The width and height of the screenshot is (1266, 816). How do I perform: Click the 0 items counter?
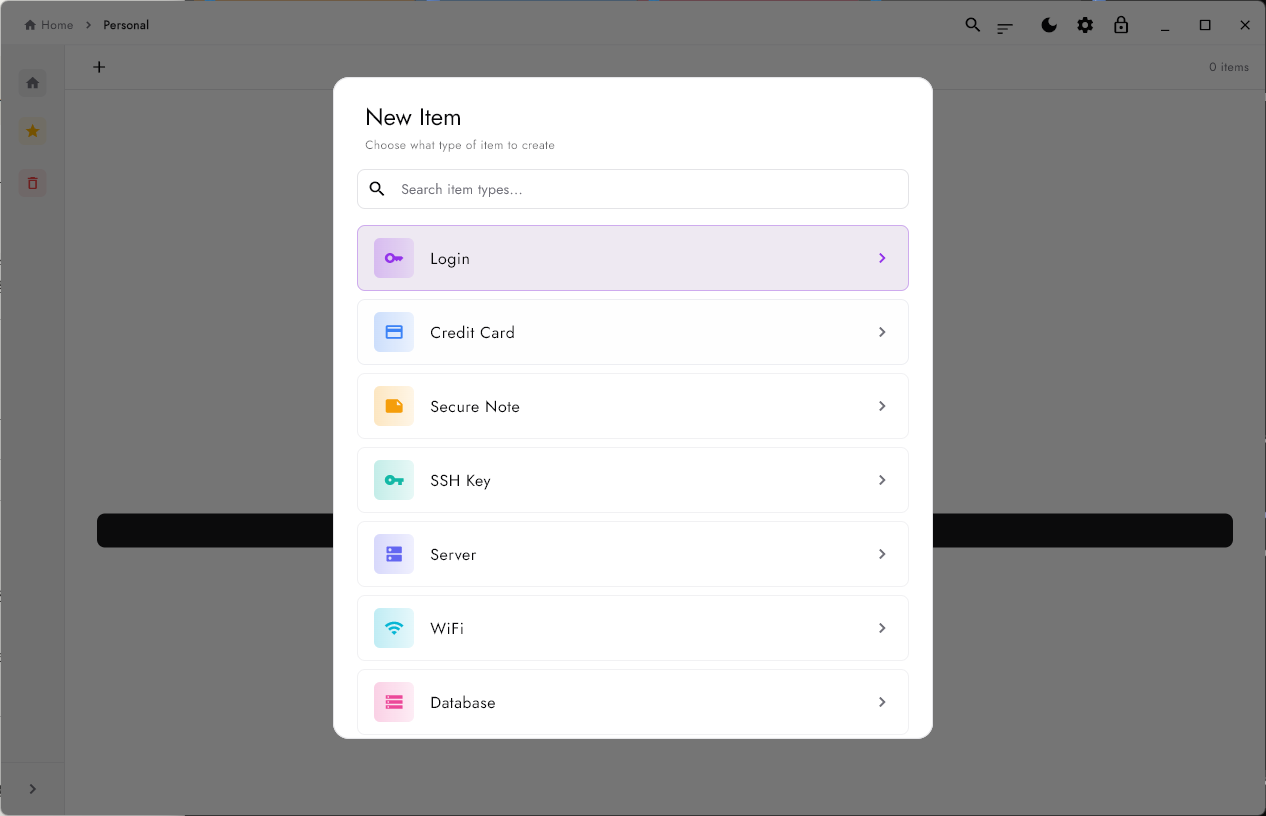coord(1229,67)
